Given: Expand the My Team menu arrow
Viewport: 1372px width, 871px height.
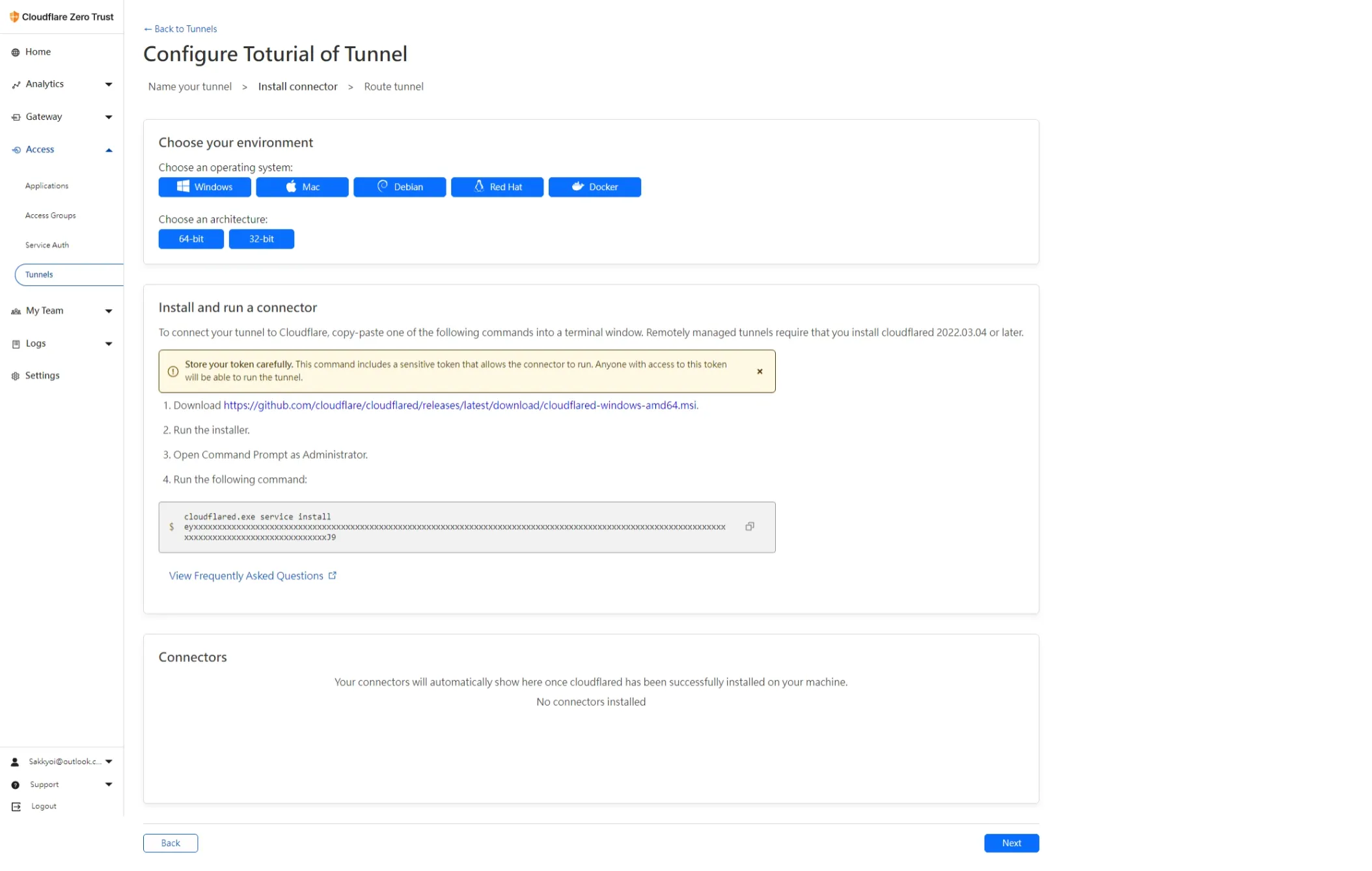Looking at the screenshot, I should point(109,311).
